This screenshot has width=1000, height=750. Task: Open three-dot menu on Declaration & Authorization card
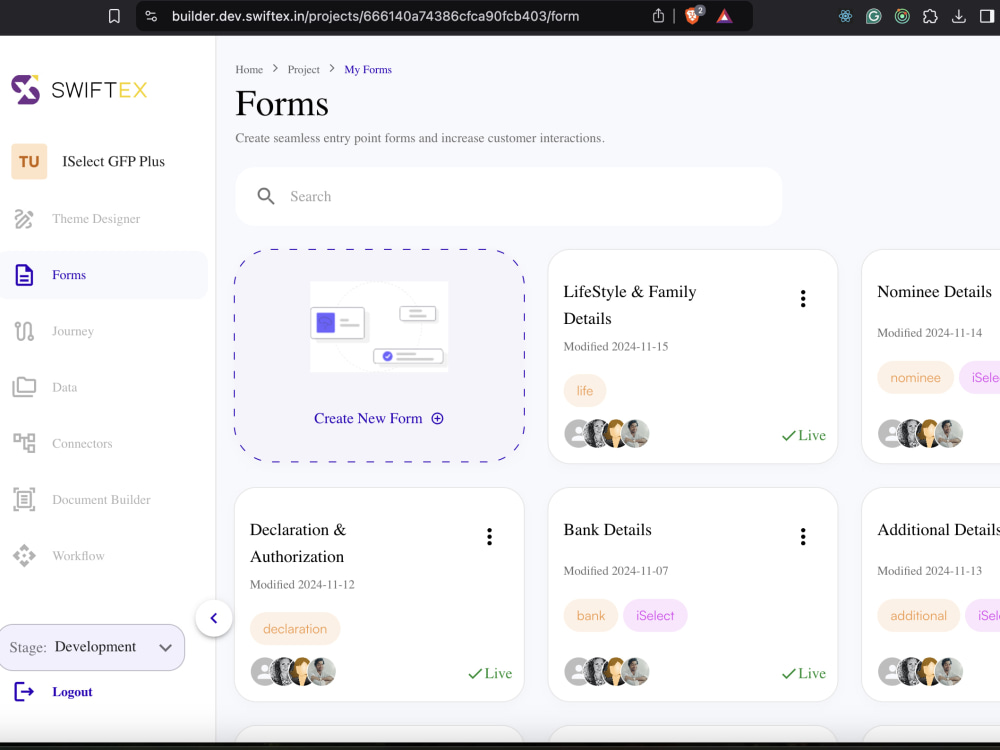tap(489, 537)
